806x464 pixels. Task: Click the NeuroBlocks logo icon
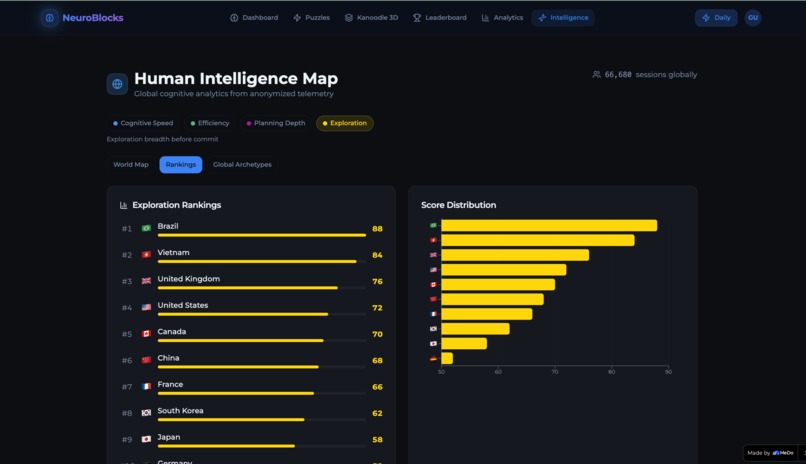pos(49,17)
